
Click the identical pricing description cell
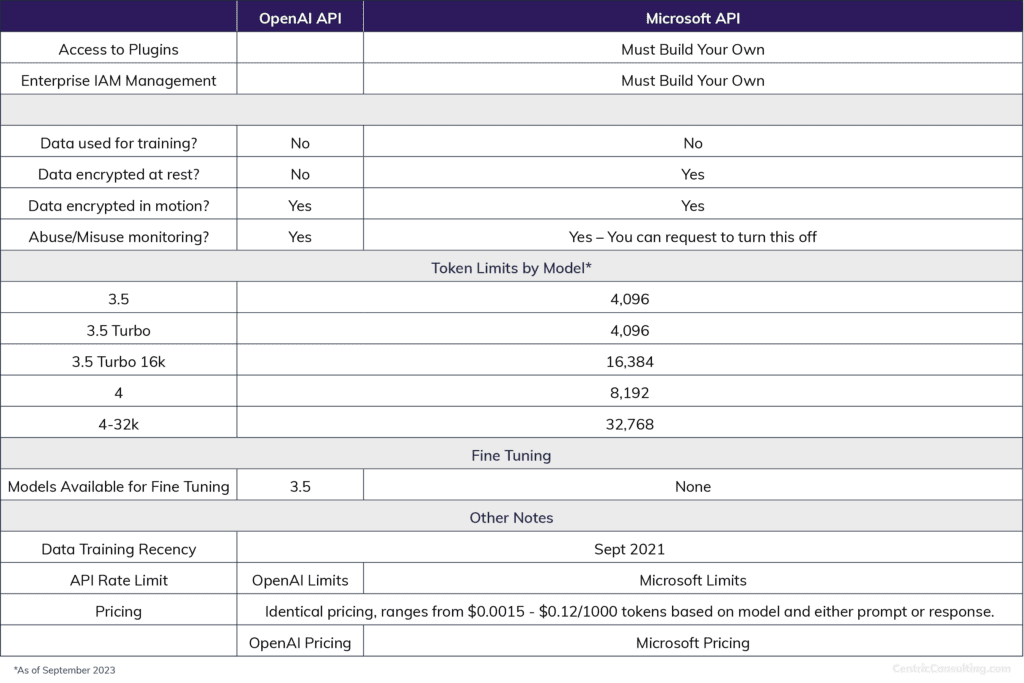coord(630,611)
